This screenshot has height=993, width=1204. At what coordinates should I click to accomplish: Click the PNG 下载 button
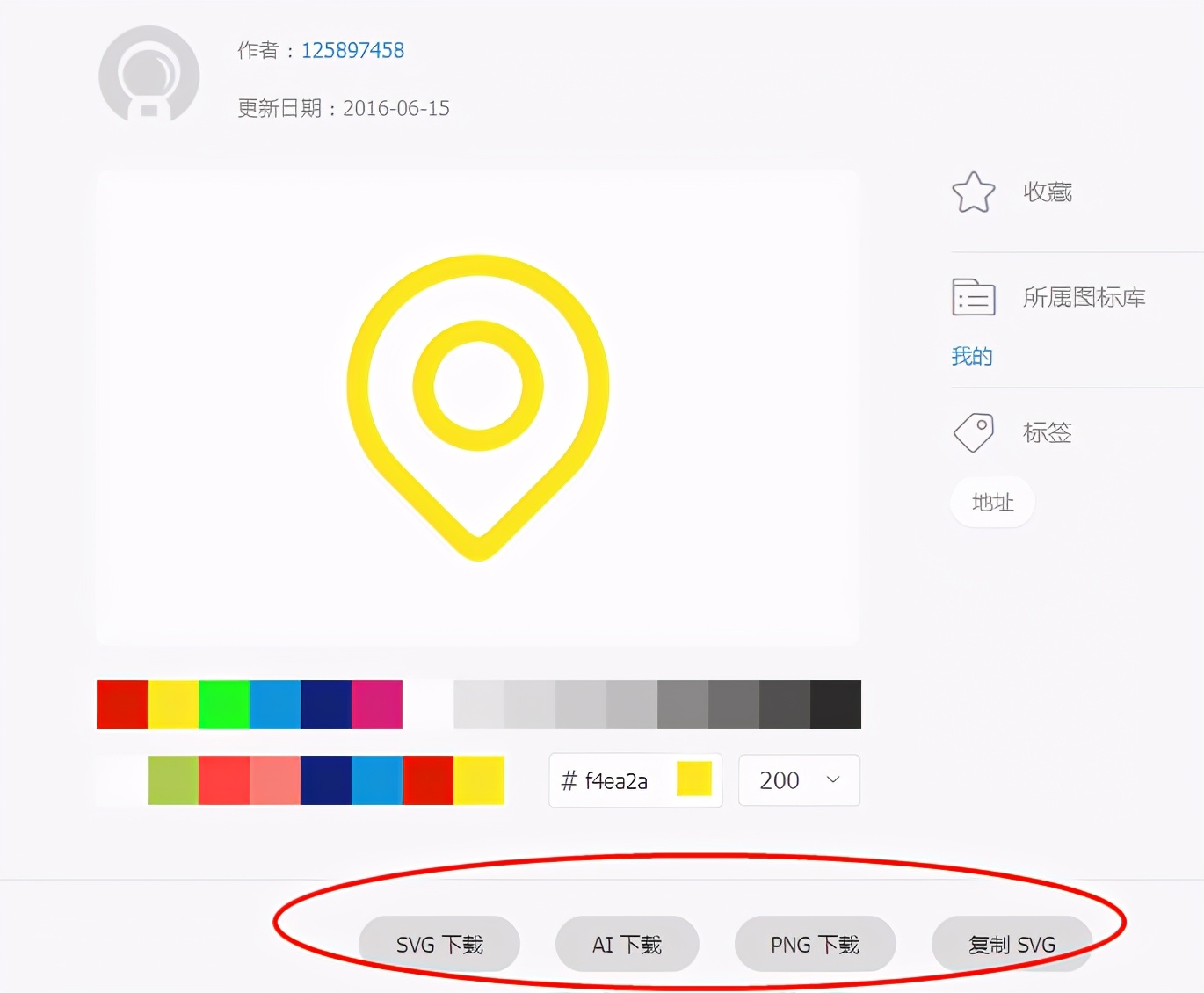pos(816,945)
